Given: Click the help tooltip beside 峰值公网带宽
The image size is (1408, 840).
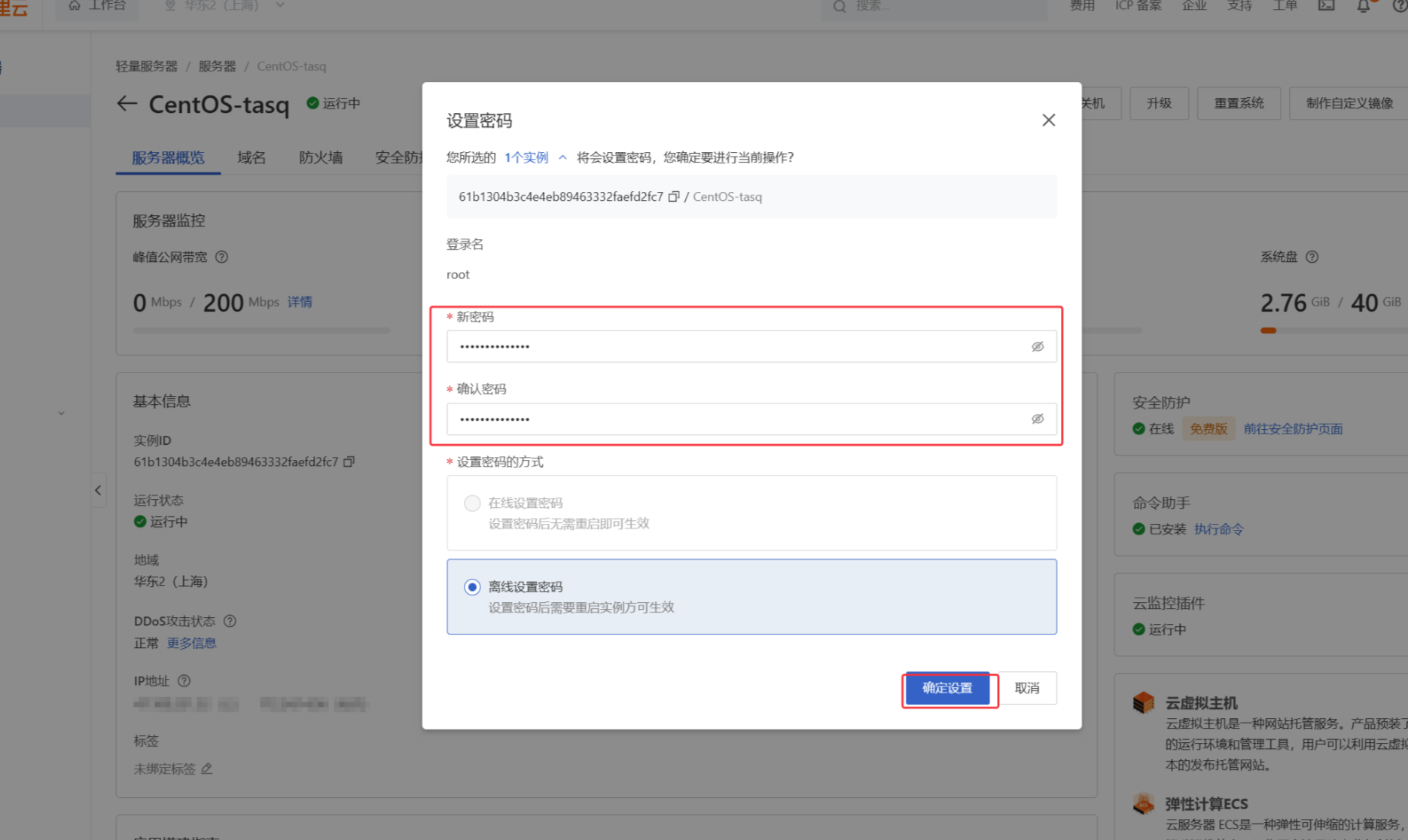Looking at the screenshot, I should tap(221, 257).
